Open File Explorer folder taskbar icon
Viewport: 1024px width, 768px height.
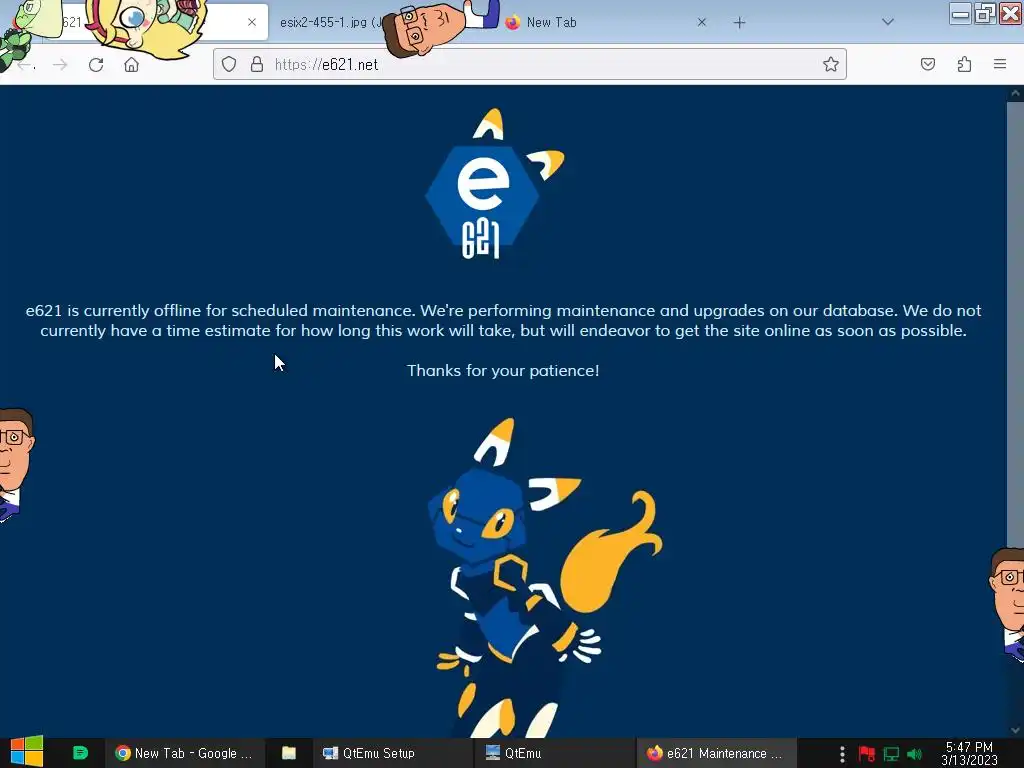[289, 753]
